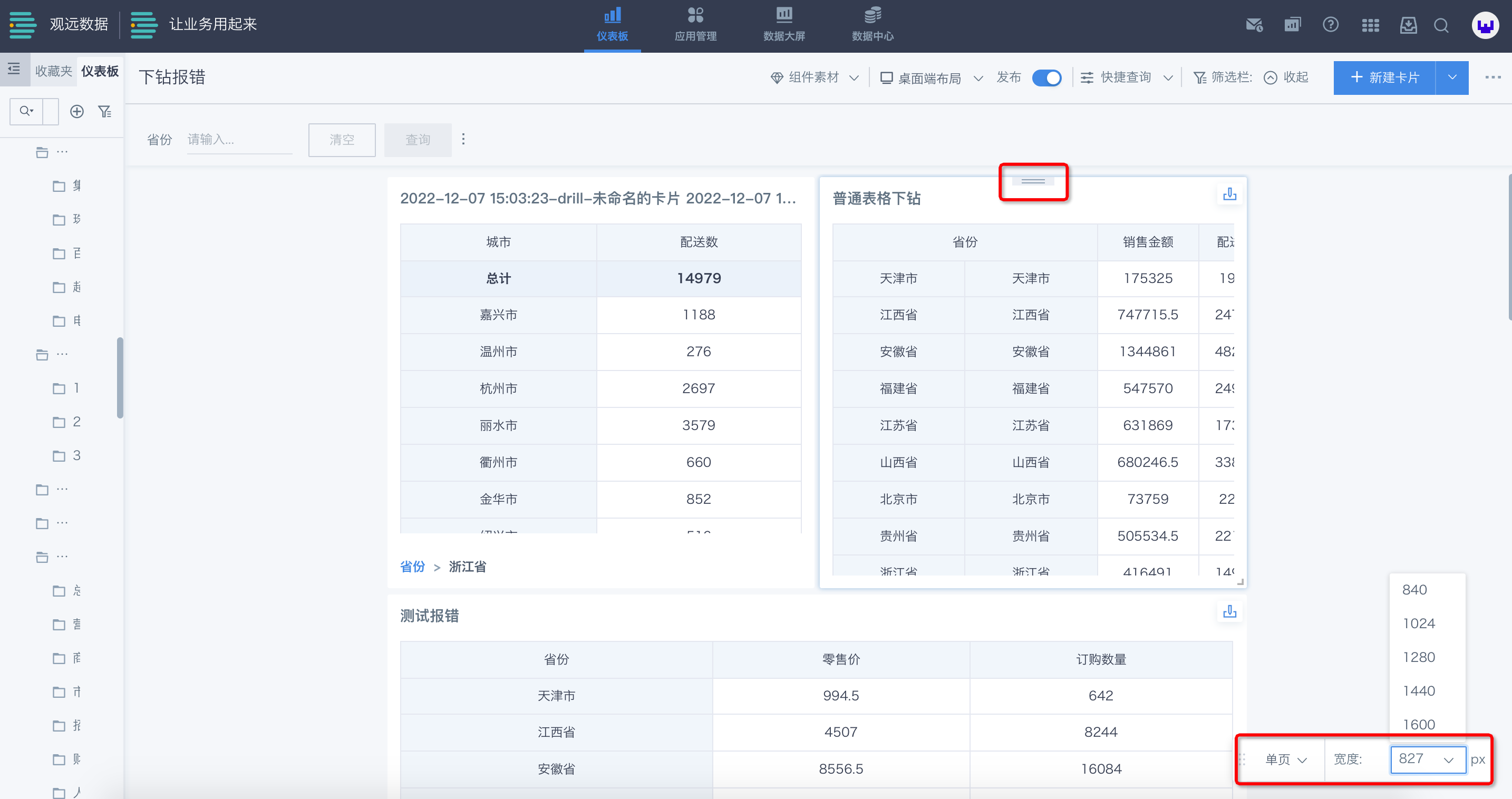The width and height of the screenshot is (1512, 799).
Task: Click the sidebar filter funnel icon
Action: [104, 111]
